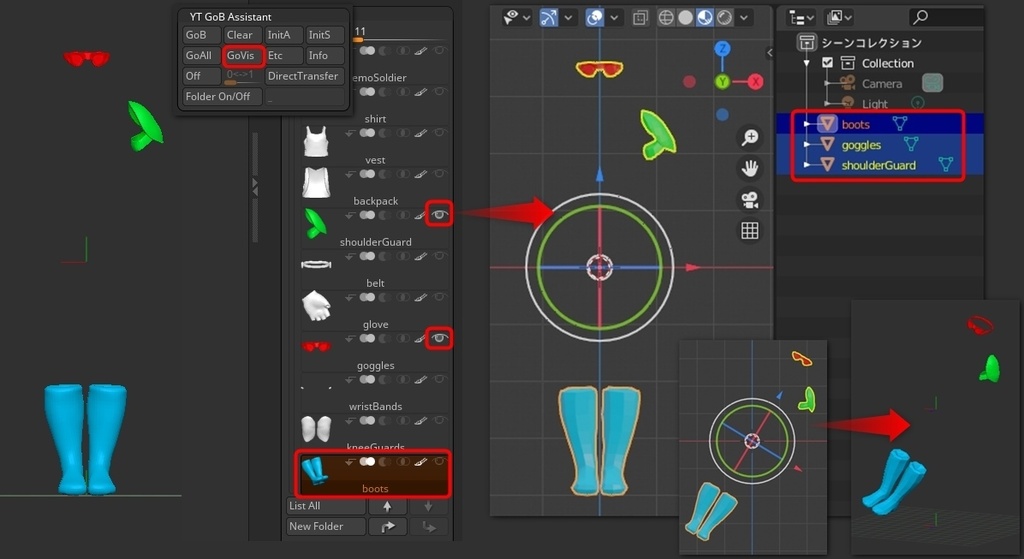Screen dimensions: 1024x559
Task: Click the InitS button
Action: 325,35
